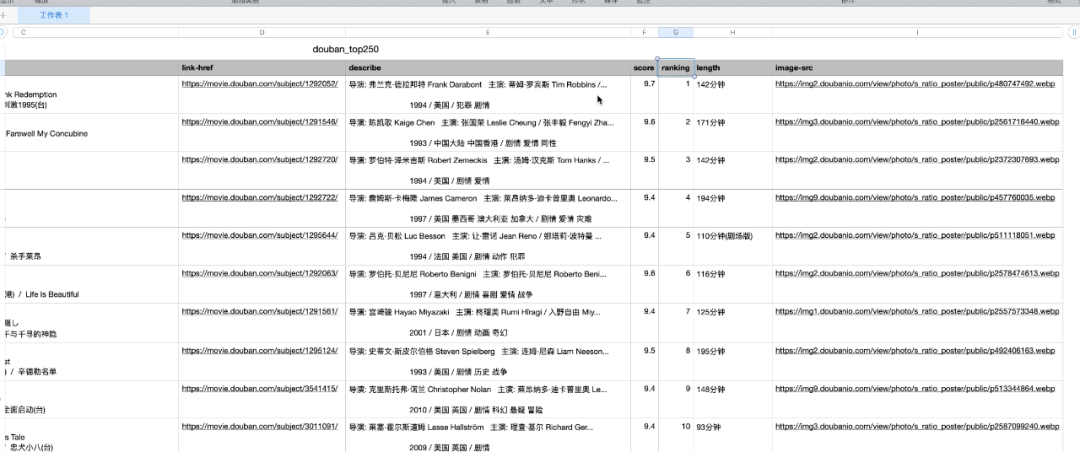Open poster link p2578474613.webp

point(917,274)
